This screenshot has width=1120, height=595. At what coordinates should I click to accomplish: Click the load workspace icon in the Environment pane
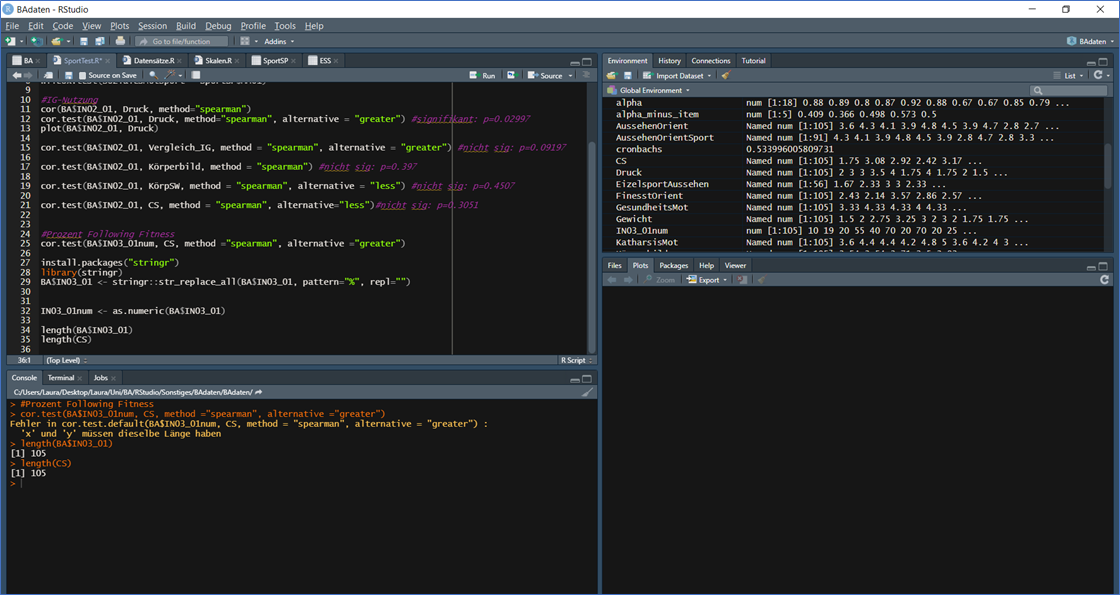click(612, 75)
